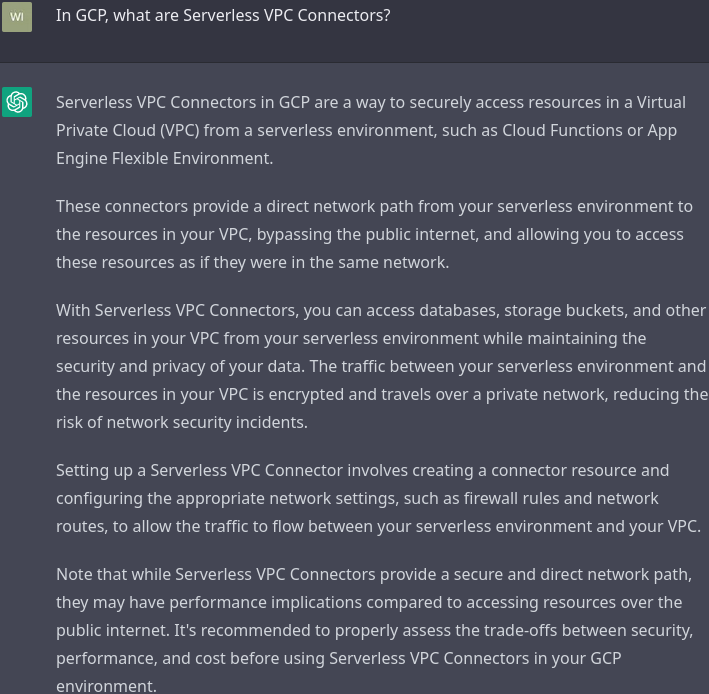The height and width of the screenshot is (694, 709).
Task: Click the paragraph beginning "Note that while"
Action: click(x=374, y=630)
